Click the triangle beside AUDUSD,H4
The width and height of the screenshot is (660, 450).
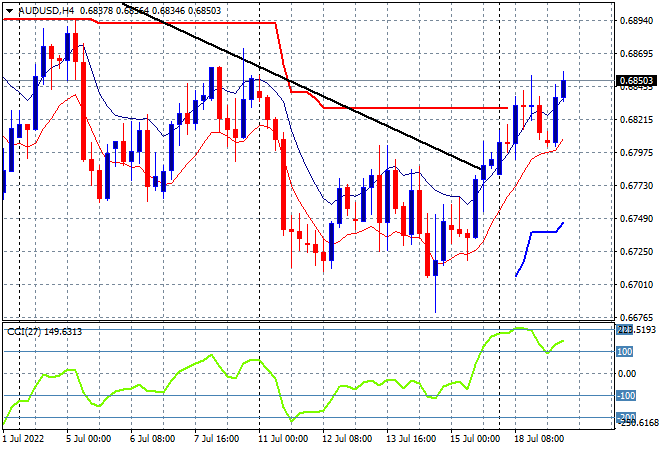pos(9,11)
